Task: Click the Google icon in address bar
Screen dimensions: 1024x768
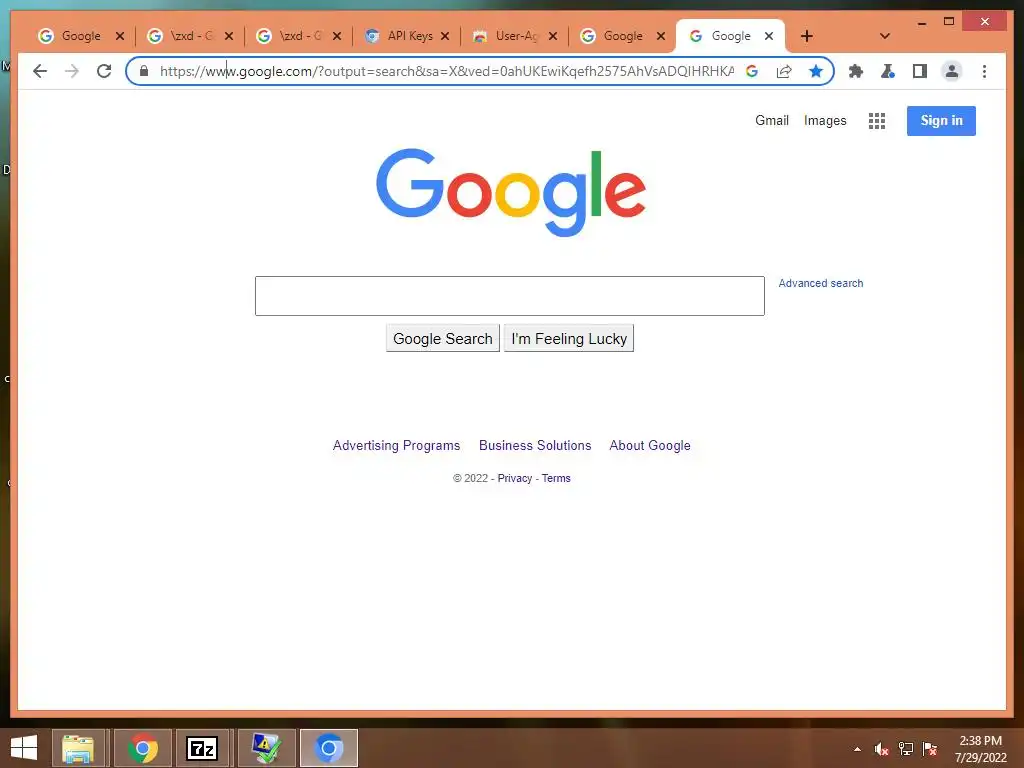Action: coord(752,71)
